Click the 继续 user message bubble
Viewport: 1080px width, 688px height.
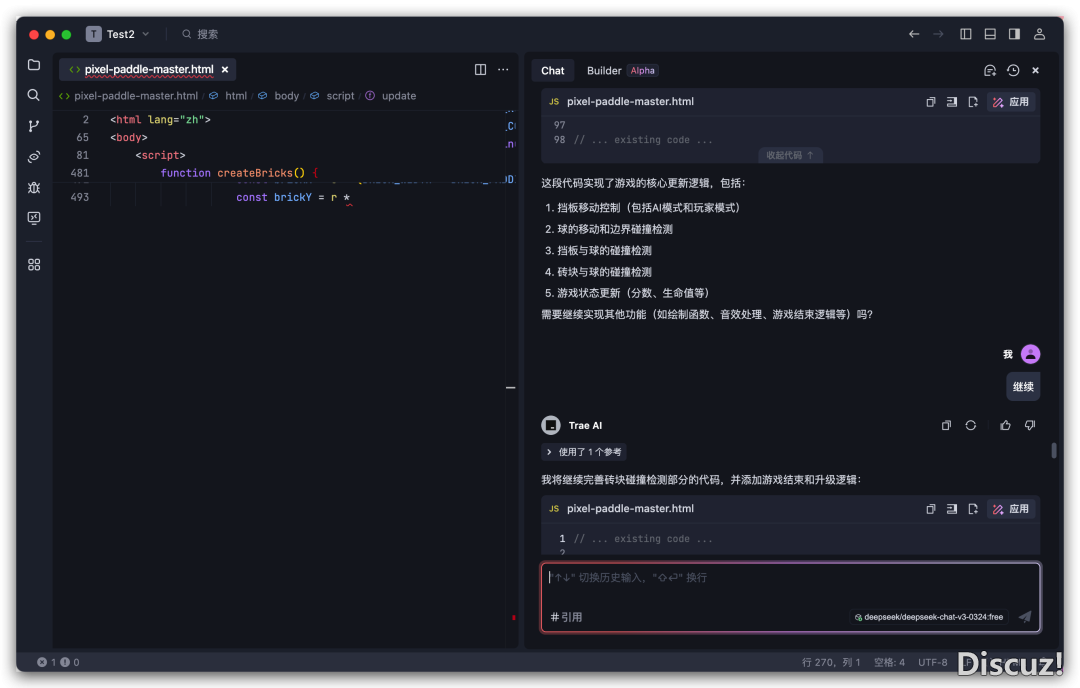1023,387
